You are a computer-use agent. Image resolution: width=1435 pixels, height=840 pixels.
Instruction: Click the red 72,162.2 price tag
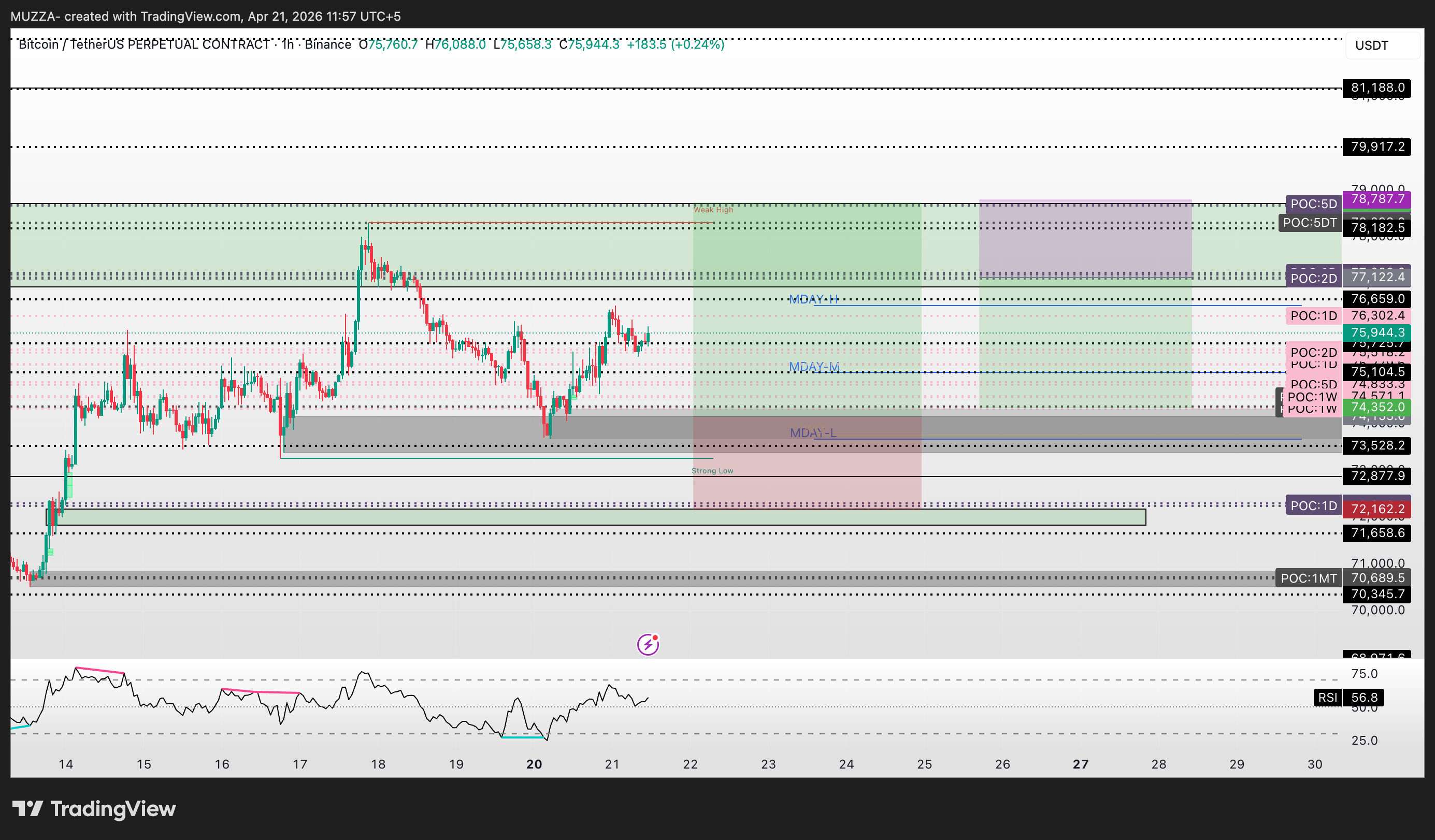[1377, 509]
